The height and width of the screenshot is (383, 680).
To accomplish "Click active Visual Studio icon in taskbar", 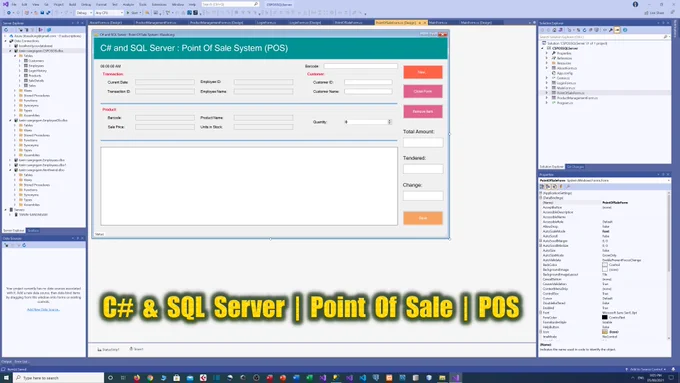I will point(456,378).
